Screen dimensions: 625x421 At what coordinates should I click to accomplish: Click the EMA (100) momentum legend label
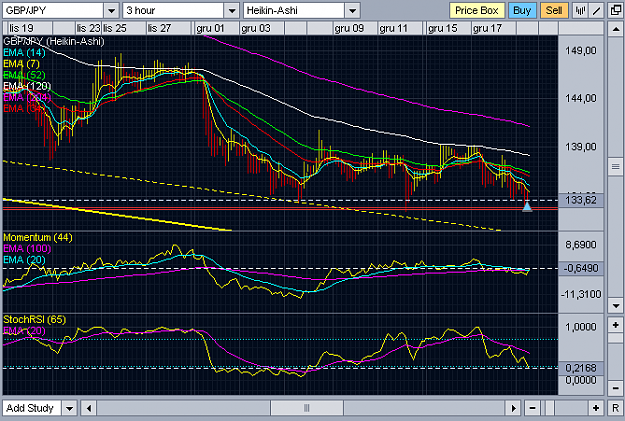(27, 249)
